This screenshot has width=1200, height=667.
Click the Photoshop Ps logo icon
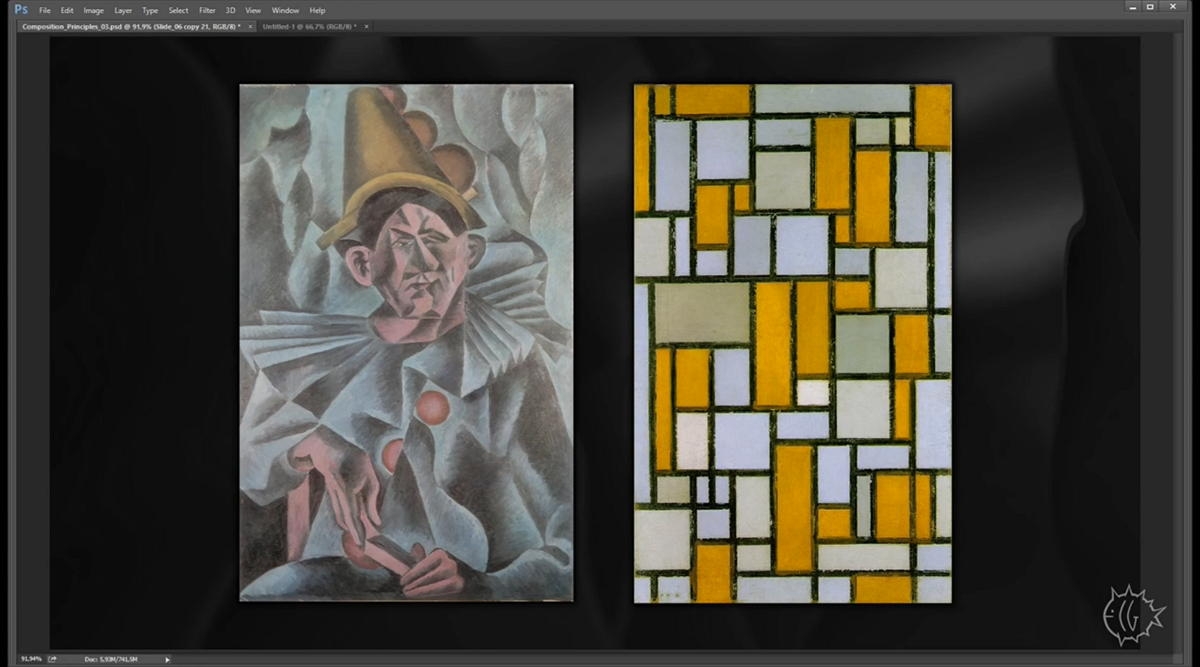[20, 9]
